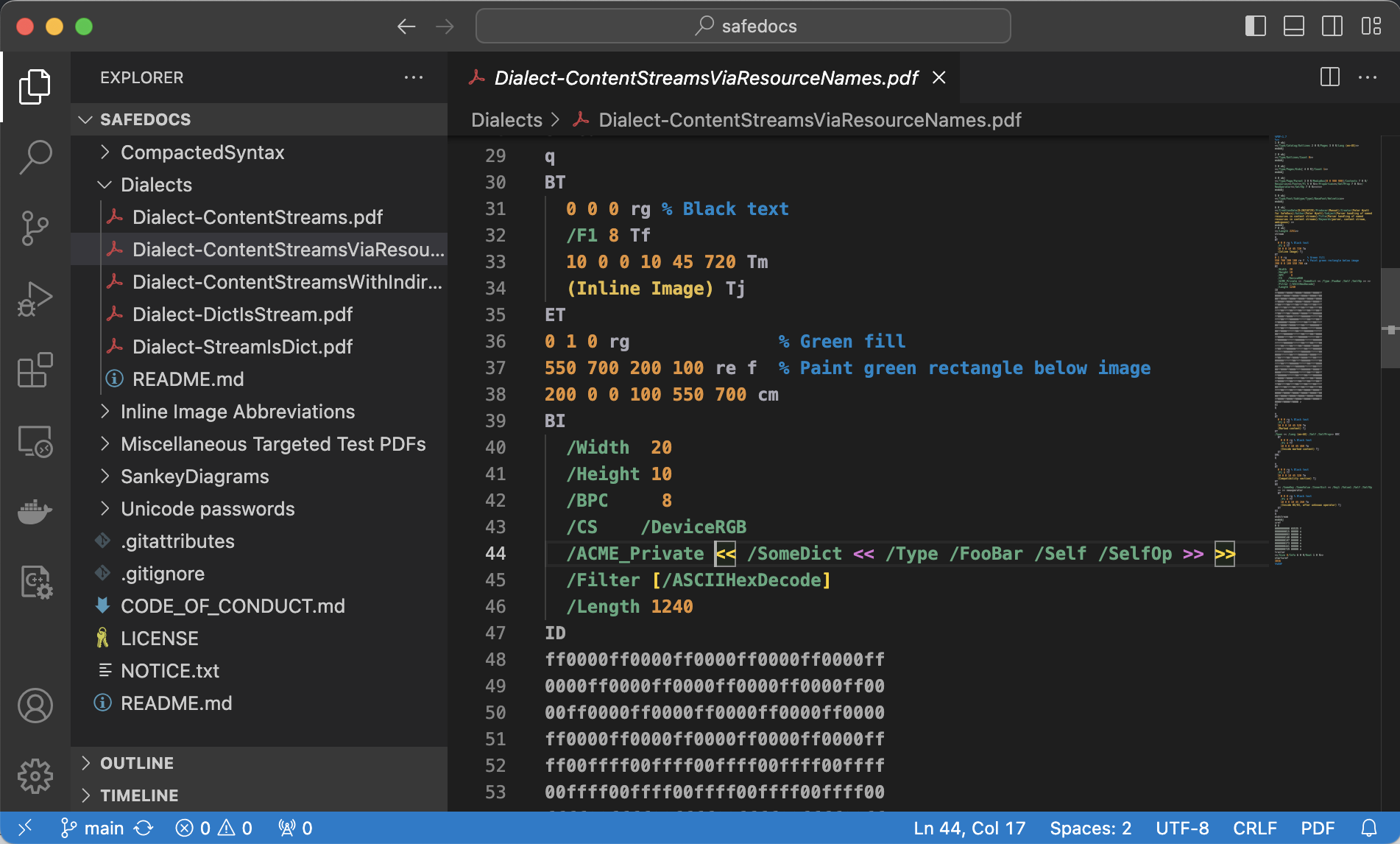The width and height of the screenshot is (1400, 844).
Task: Open editor More Actions ellipsis
Action: pyautogui.click(x=1368, y=77)
